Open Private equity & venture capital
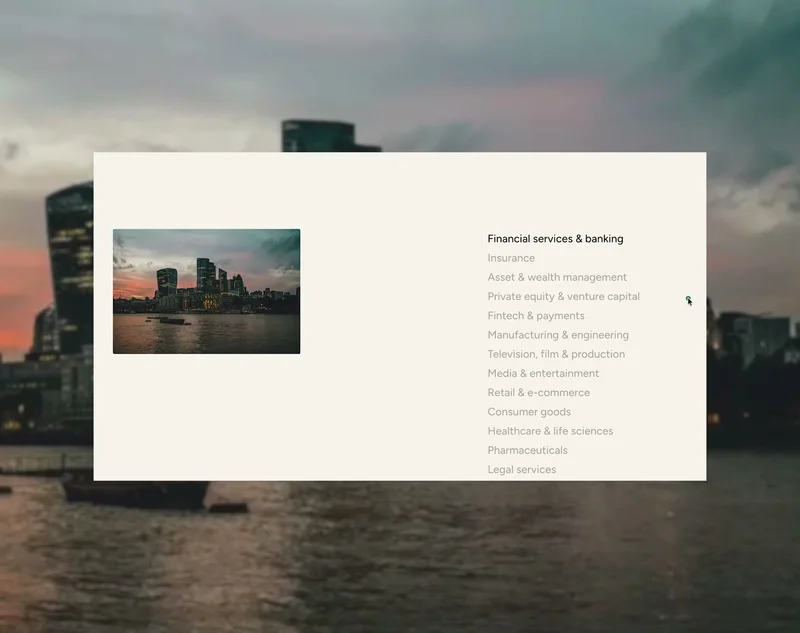This screenshot has height=633, width=800. pyautogui.click(x=563, y=296)
